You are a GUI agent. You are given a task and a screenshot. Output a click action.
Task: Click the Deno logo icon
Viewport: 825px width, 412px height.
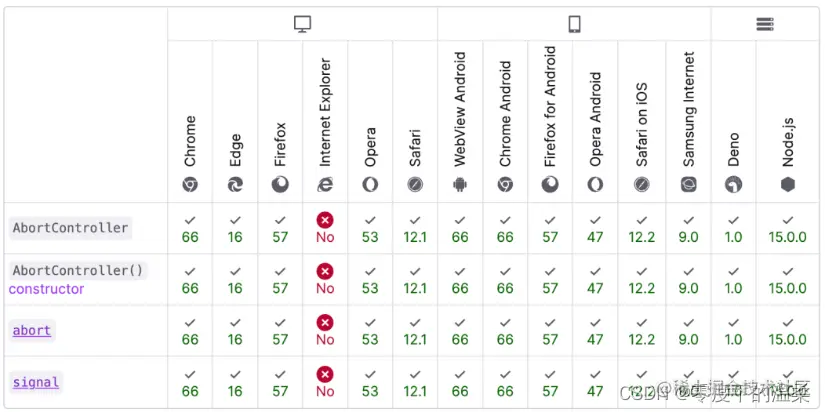(734, 184)
